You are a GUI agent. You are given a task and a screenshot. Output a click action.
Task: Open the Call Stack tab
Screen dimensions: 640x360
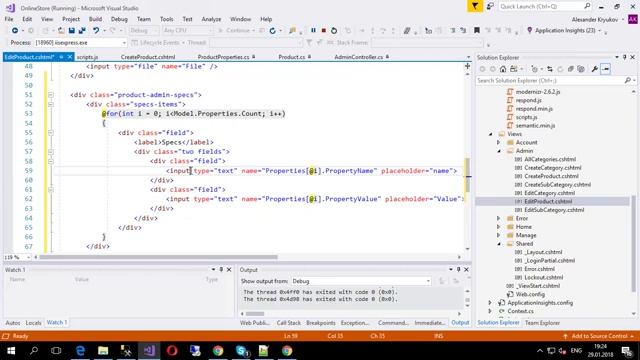pos(289,323)
